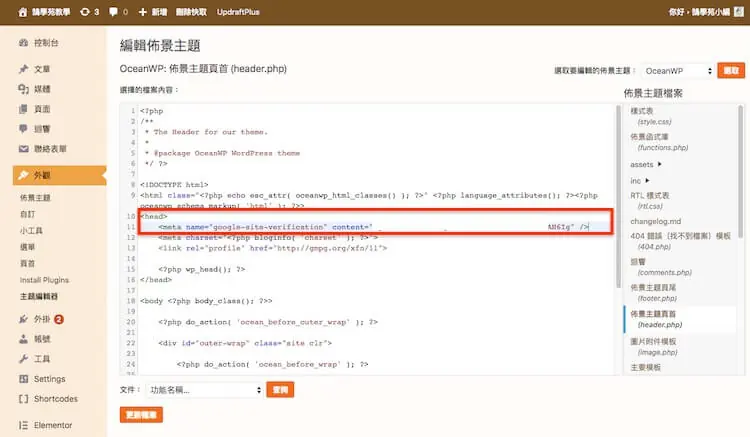Image resolution: width=750 pixels, height=437 pixels.
Task: Open the 頁首 submenu item
Action: [27, 263]
